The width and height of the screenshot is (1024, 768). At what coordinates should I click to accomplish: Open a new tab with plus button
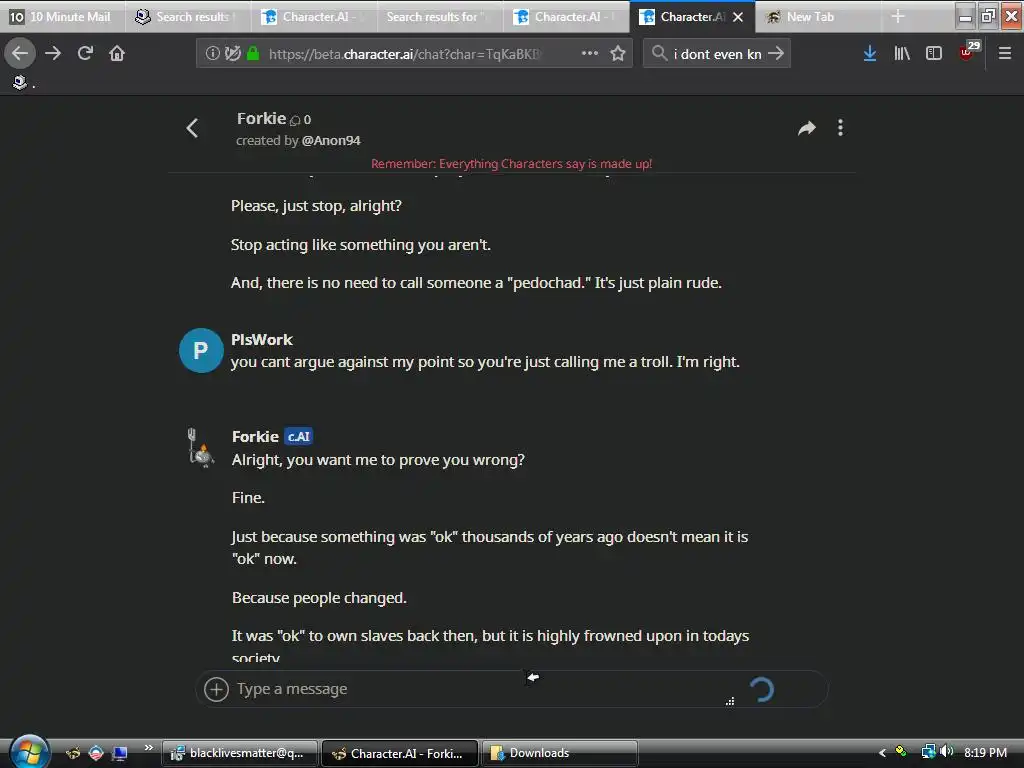pos(898,16)
